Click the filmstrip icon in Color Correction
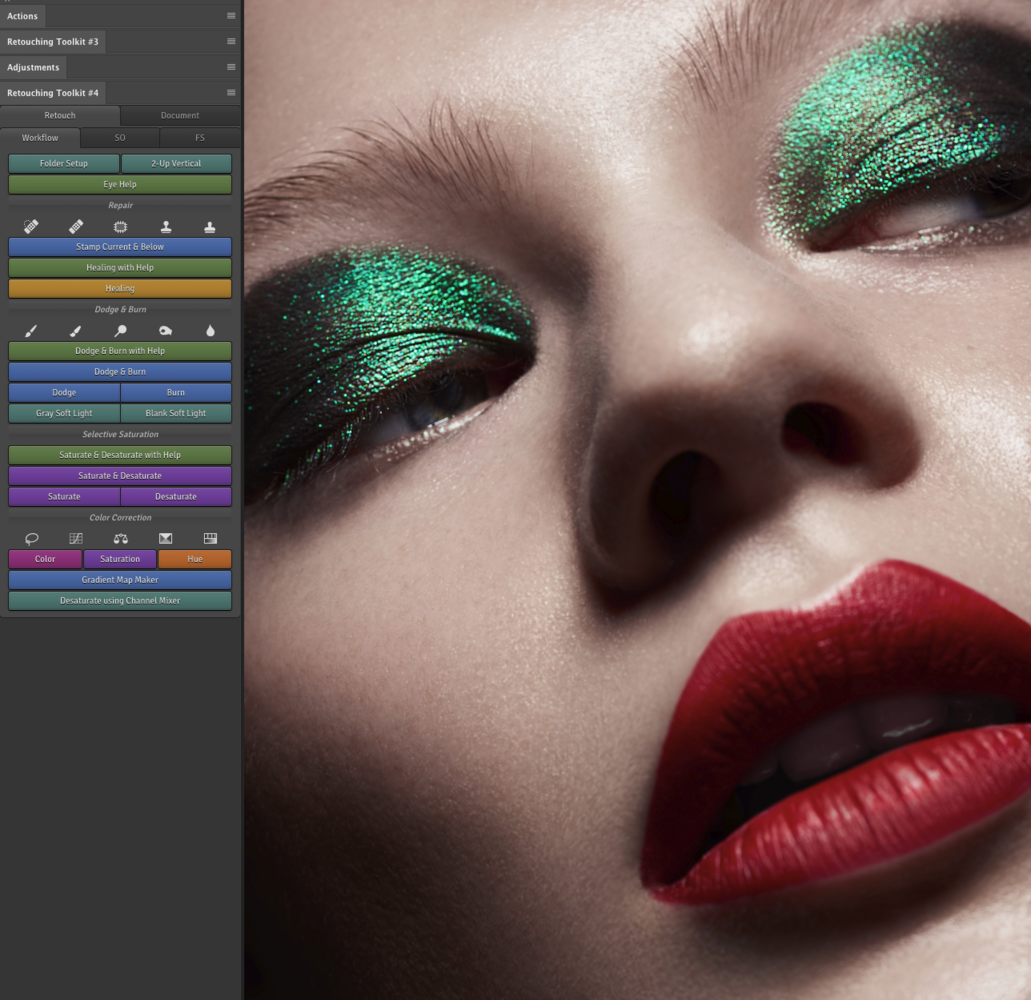 pyautogui.click(x=210, y=538)
